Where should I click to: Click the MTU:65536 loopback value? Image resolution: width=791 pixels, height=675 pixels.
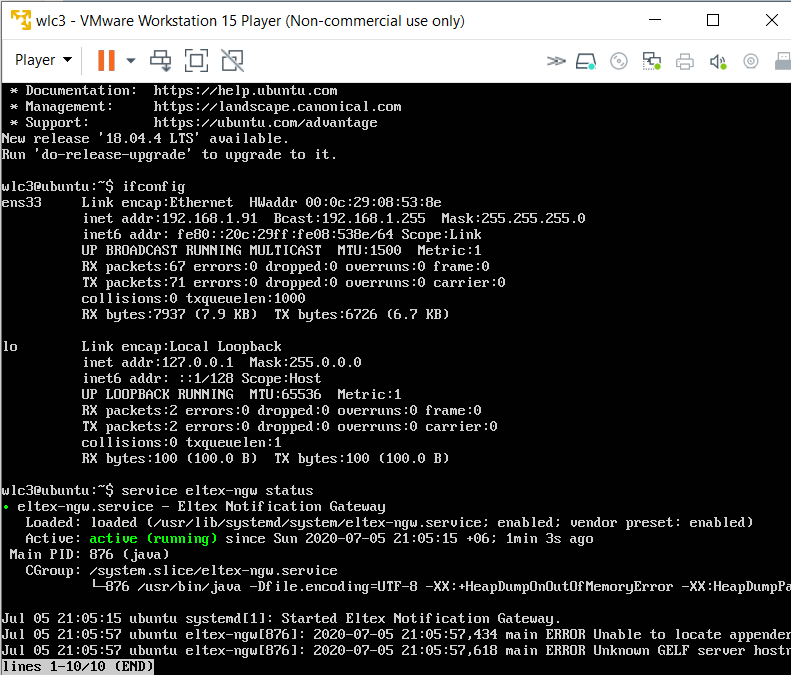pos(285,395)
